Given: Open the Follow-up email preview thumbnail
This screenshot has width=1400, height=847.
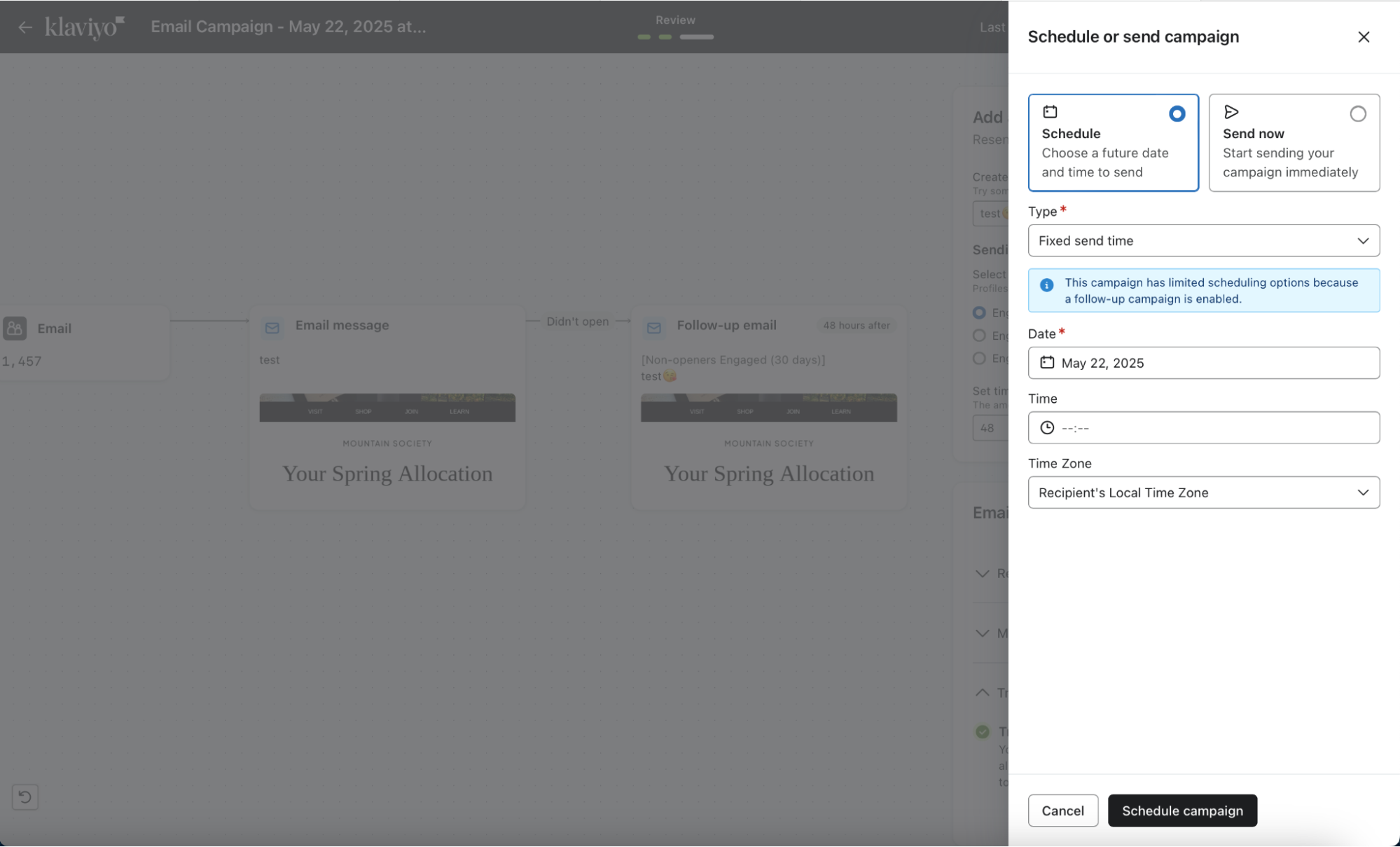Looking at the screenshot, I should 768,438.
